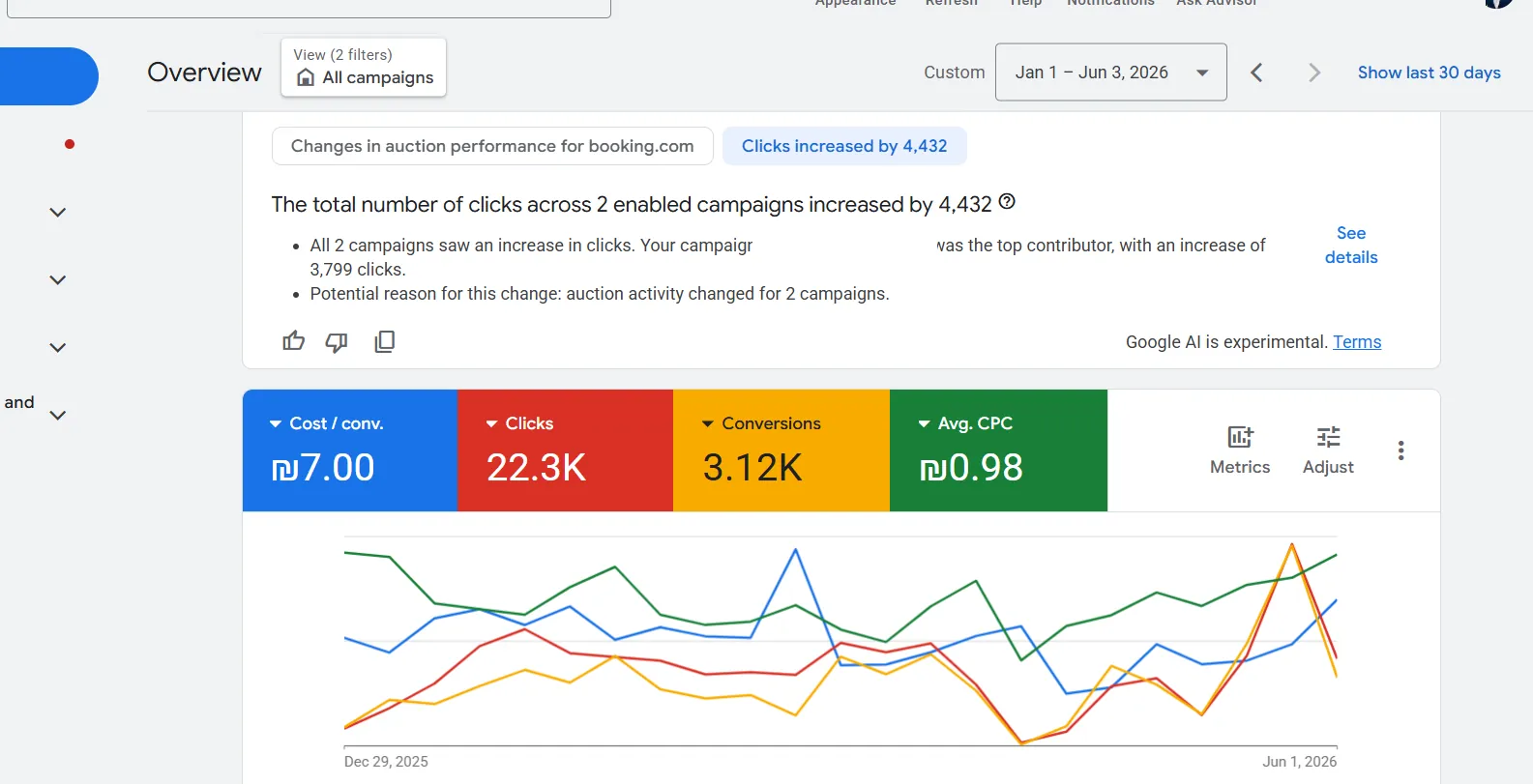Click the 'Jun 1, 2026' chart axis label
The height and width of the screenshot is (784, 1533).
click(1299, 762)
